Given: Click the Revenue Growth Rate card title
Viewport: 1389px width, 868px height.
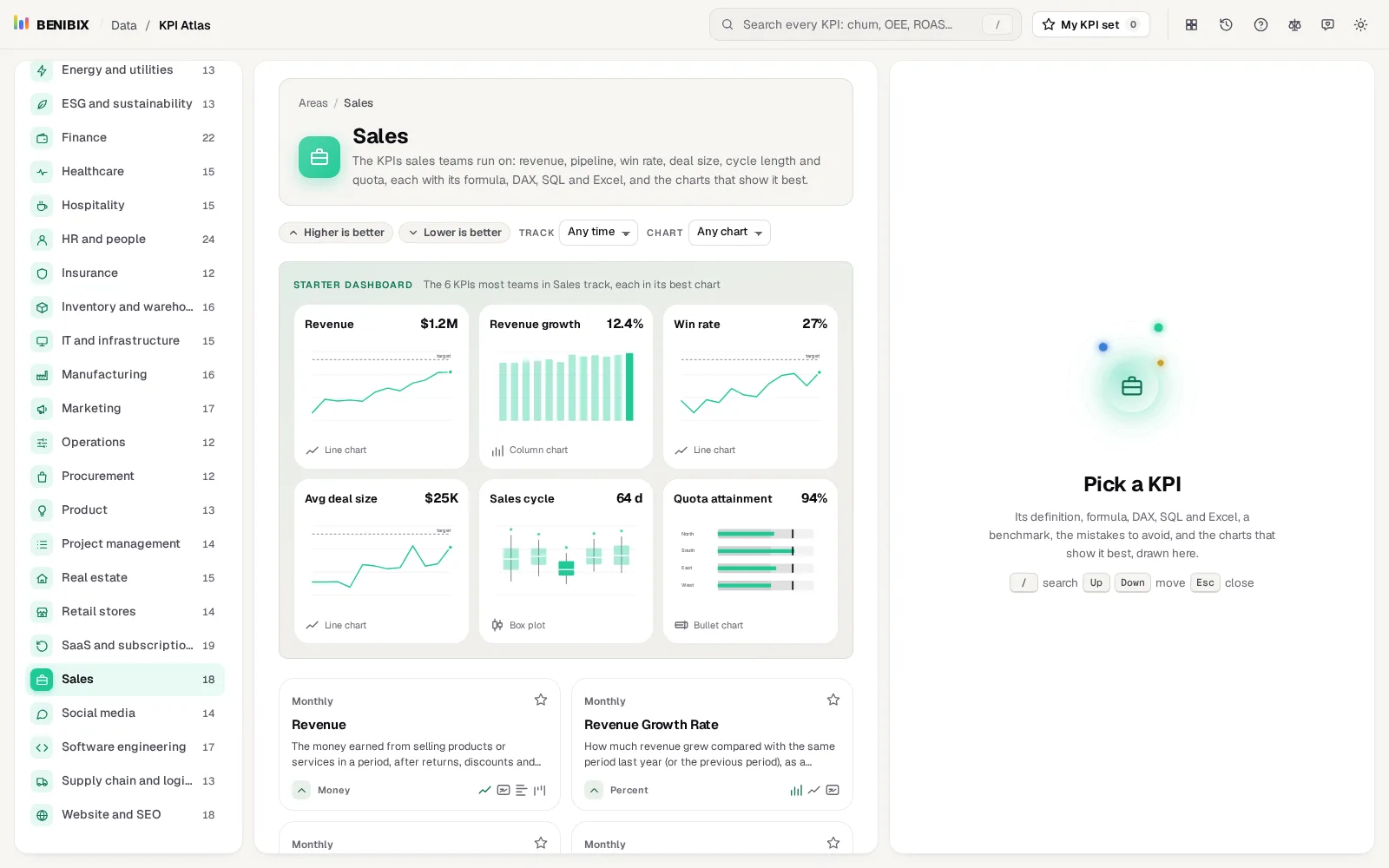Looking at the screenshot, I should (x=651, y=725).
